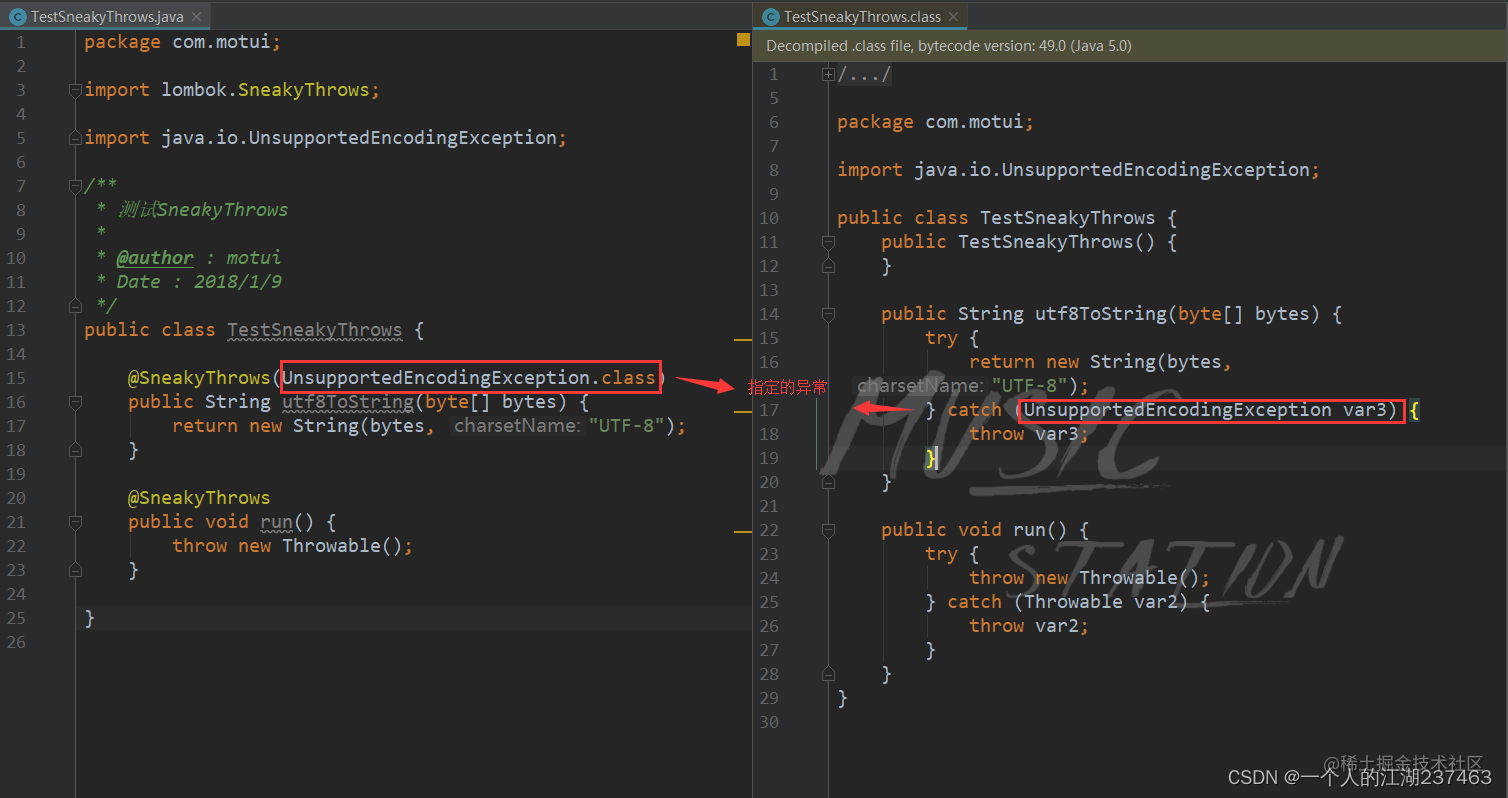Click the class icon on TestSneakyThrows.java tab

click(x=17, y=16)
